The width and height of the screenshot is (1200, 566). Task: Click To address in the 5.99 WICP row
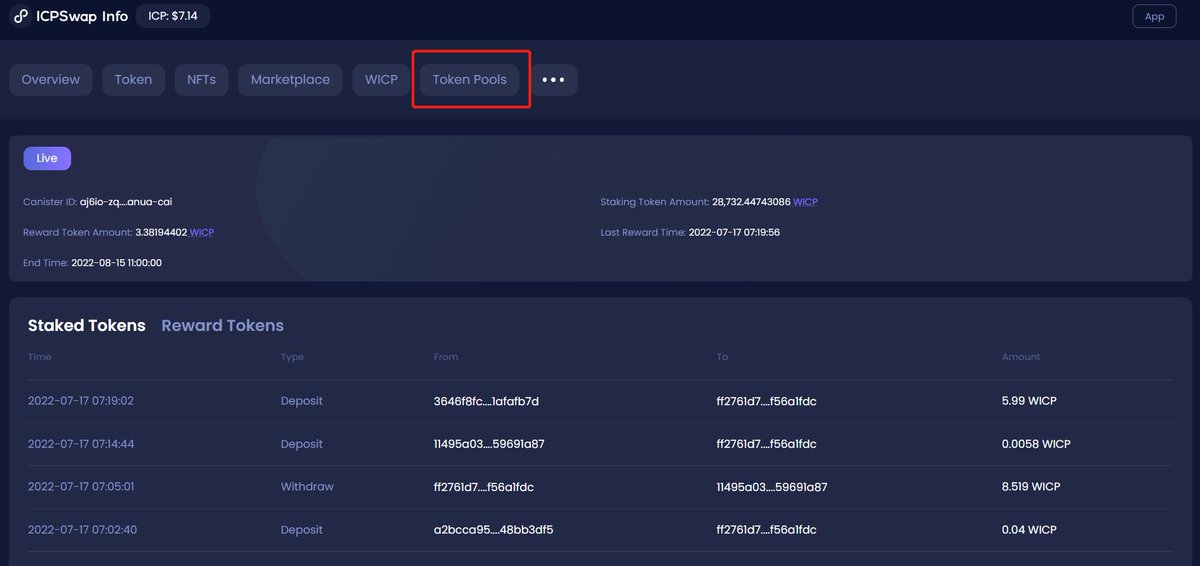click(x=767, y=401)
